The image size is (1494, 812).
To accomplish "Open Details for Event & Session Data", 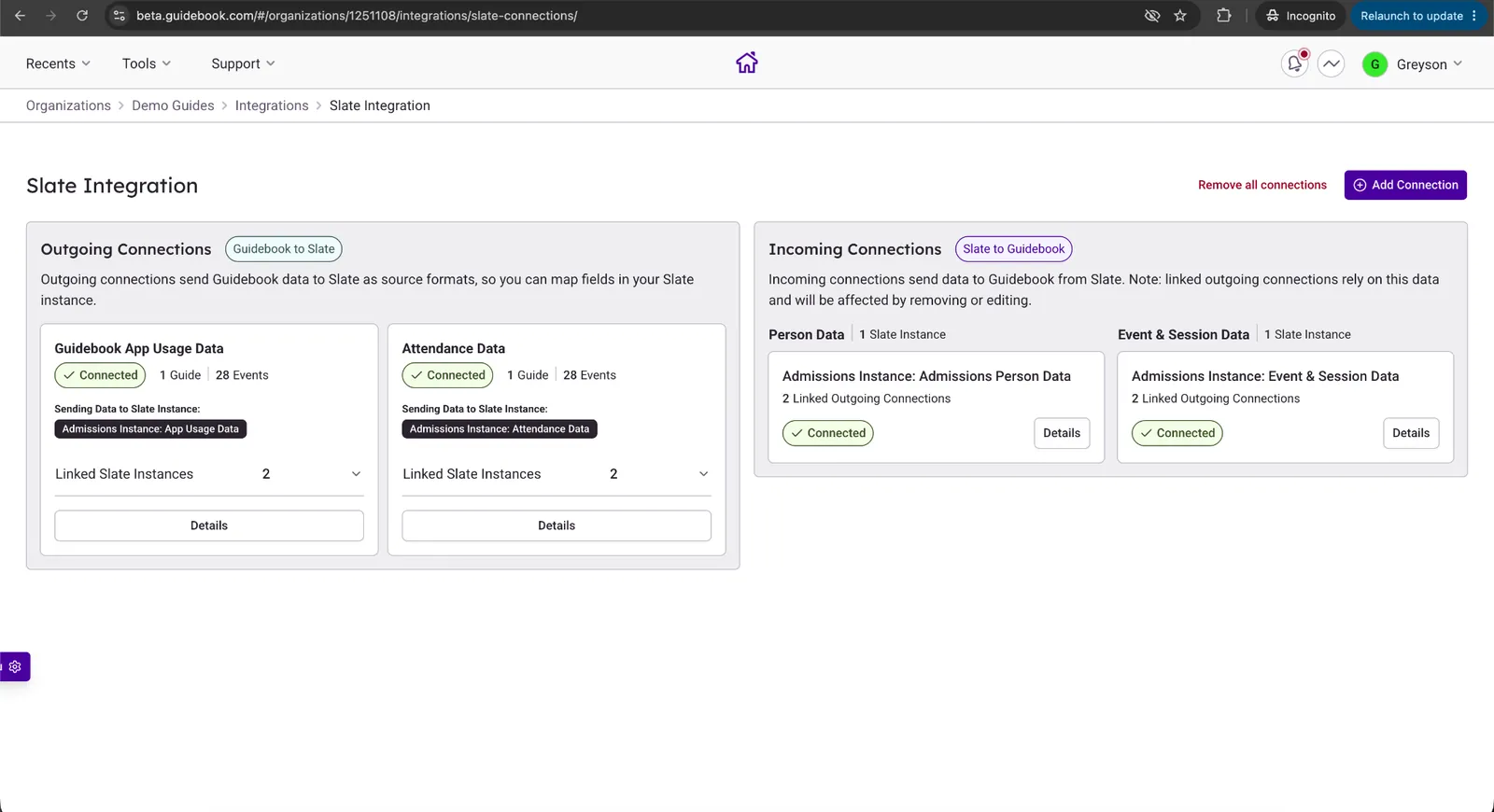I will pyautogui.click(x=1411, y=433).
